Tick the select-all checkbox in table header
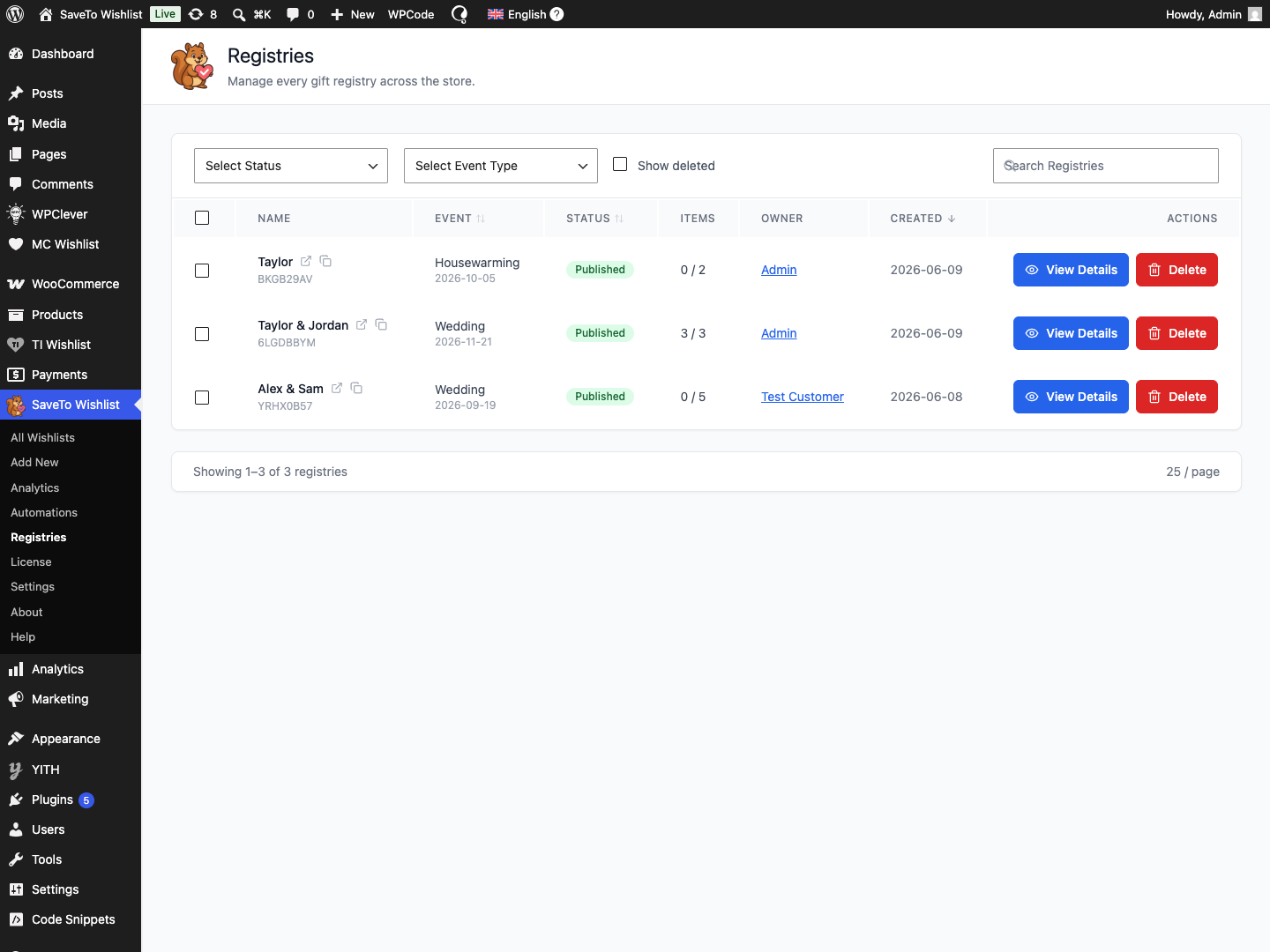Image resolution: width=1270 pixels, height=952 pixels. pos(202,218)
